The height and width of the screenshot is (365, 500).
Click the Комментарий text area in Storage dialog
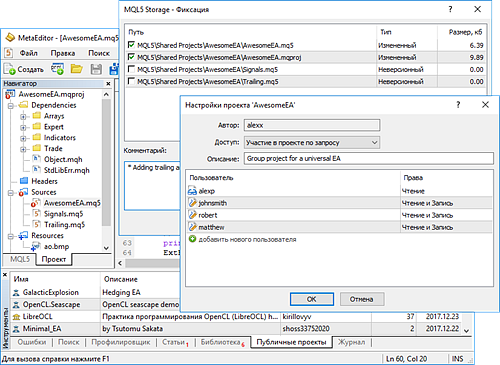point(152,186)
